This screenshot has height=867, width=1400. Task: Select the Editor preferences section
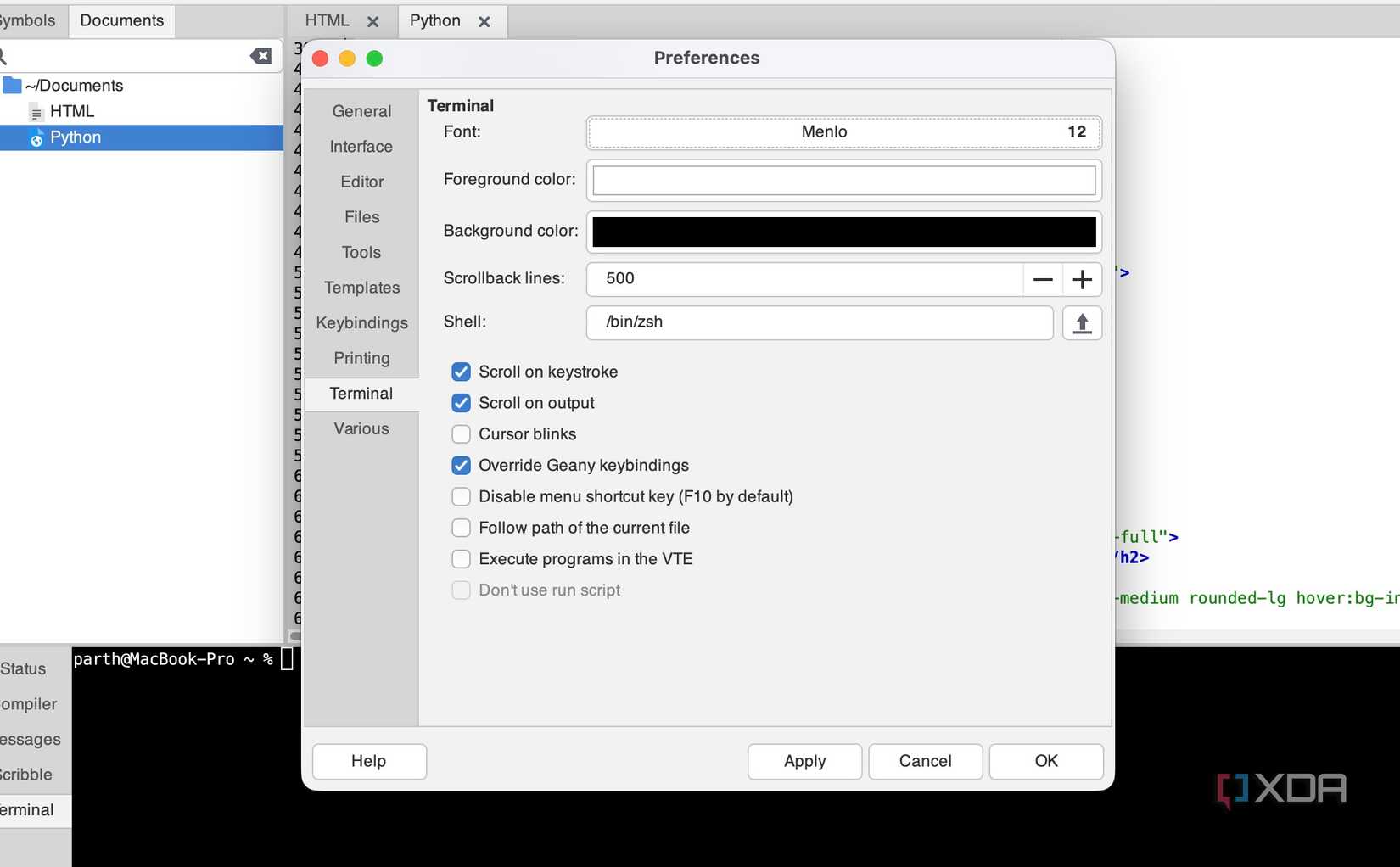pos(361,182)
